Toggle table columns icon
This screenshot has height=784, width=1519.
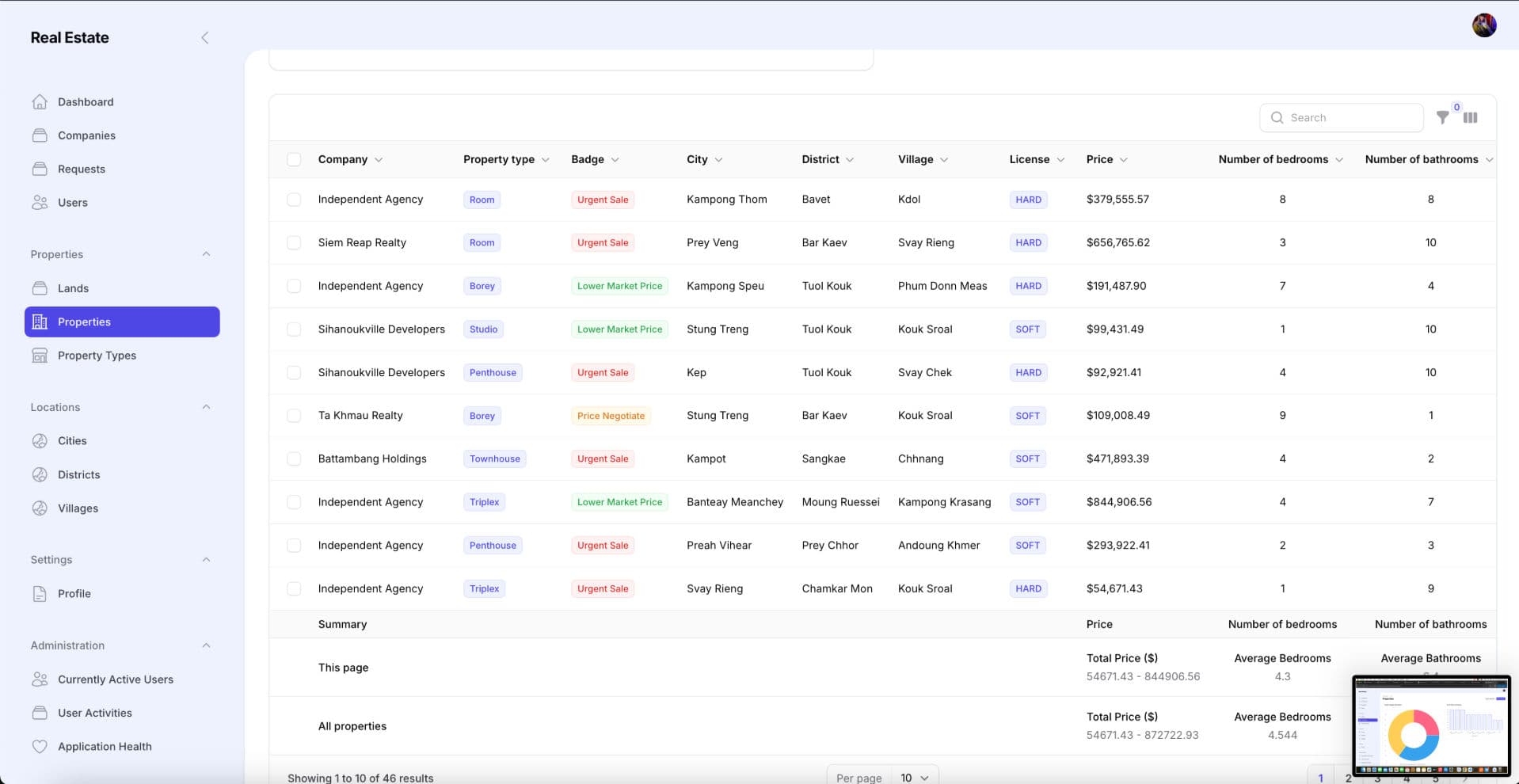[x=1471, y=117]
